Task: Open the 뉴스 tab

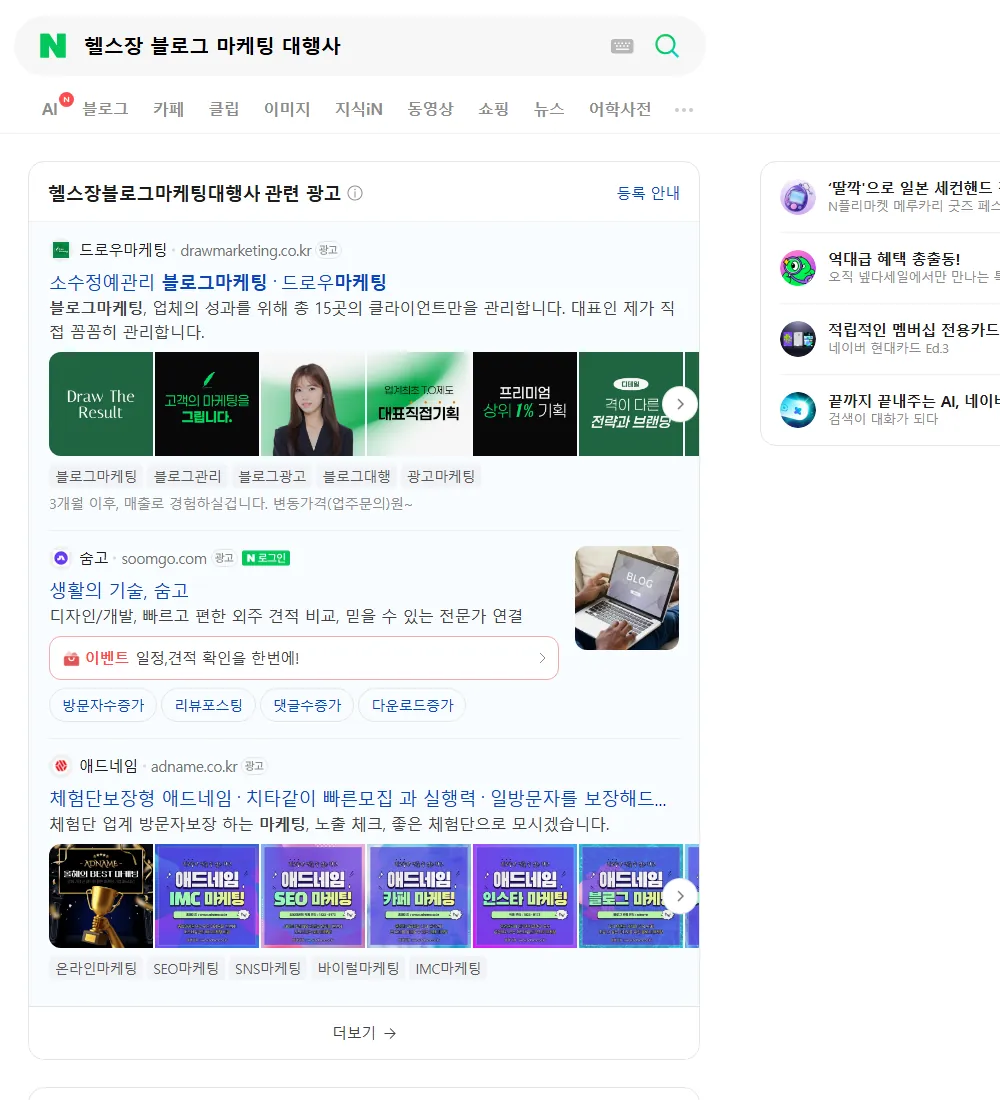Action: coord(549,109)
